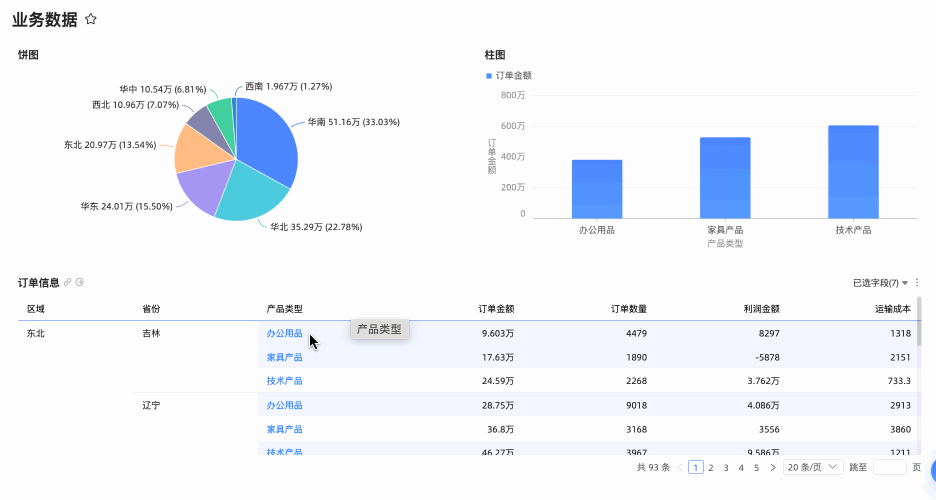Go to next page with right arrow
Viewport: 936px width, 500px height.
(772, 467)
